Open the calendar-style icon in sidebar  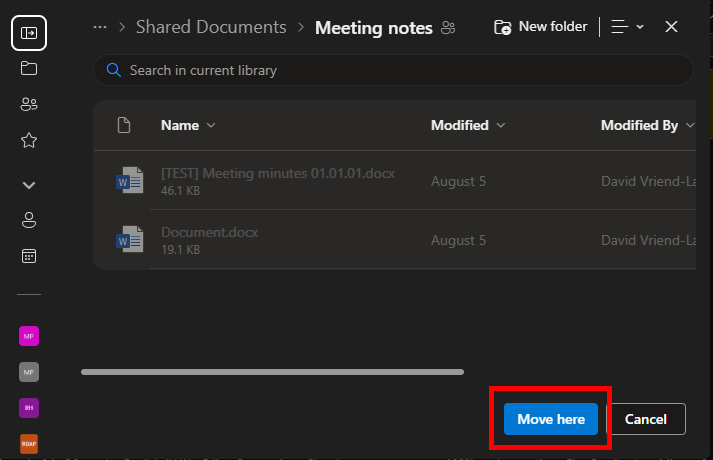pyautogui.click(x=28, y=256)
